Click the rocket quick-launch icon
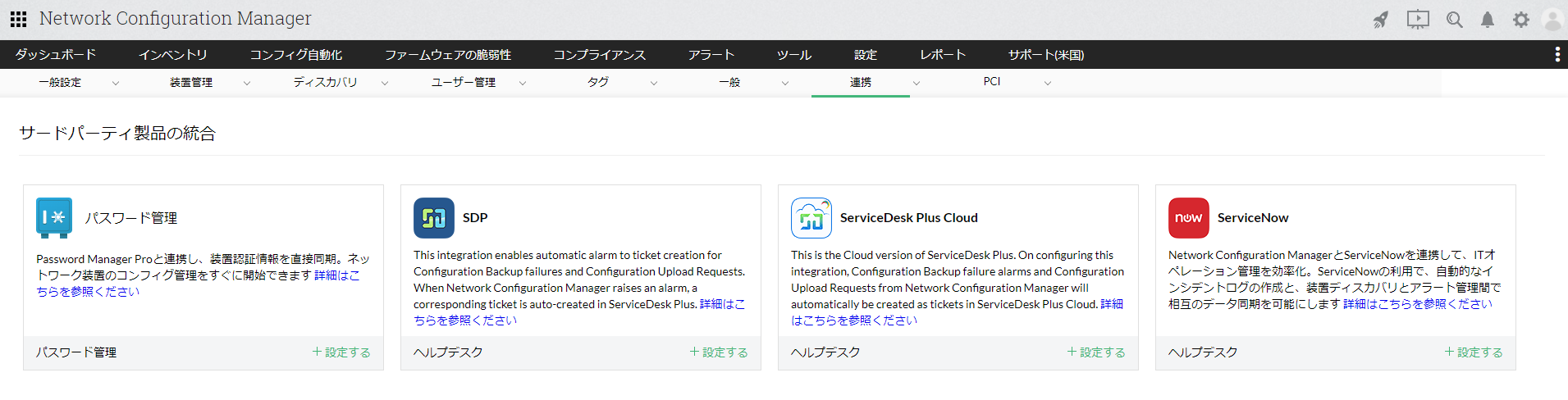This screenshot has height=400, width=1568. (x=1381, y=20)
